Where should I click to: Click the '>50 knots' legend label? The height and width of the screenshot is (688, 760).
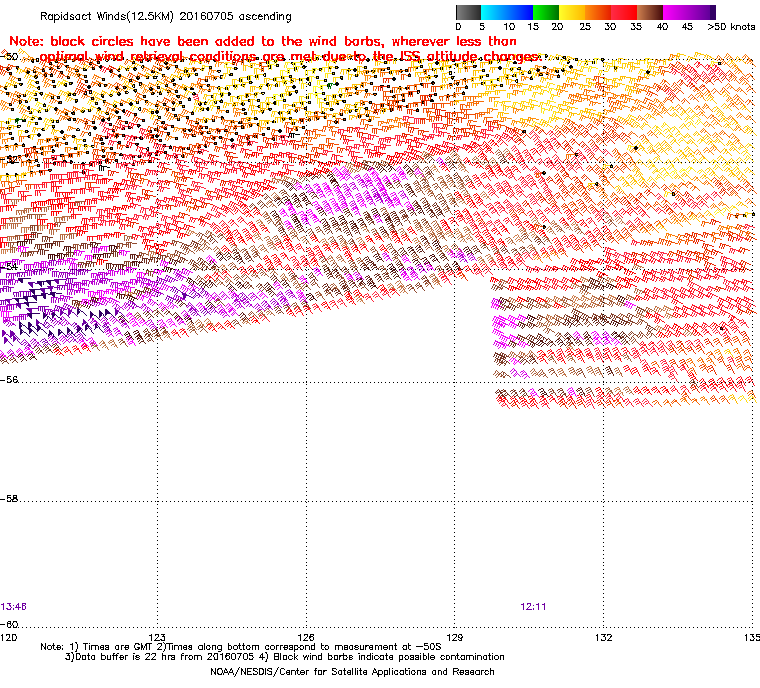tap(731, 27)
